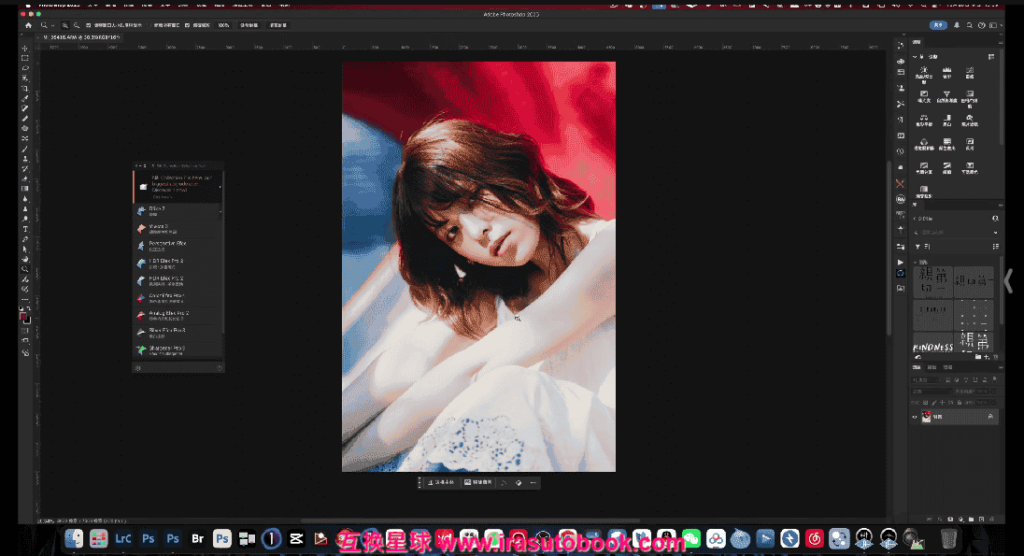Open Nik Collection settings gear
The width and height of the screenshot is (1024, 556).
[x=138, y=368]
